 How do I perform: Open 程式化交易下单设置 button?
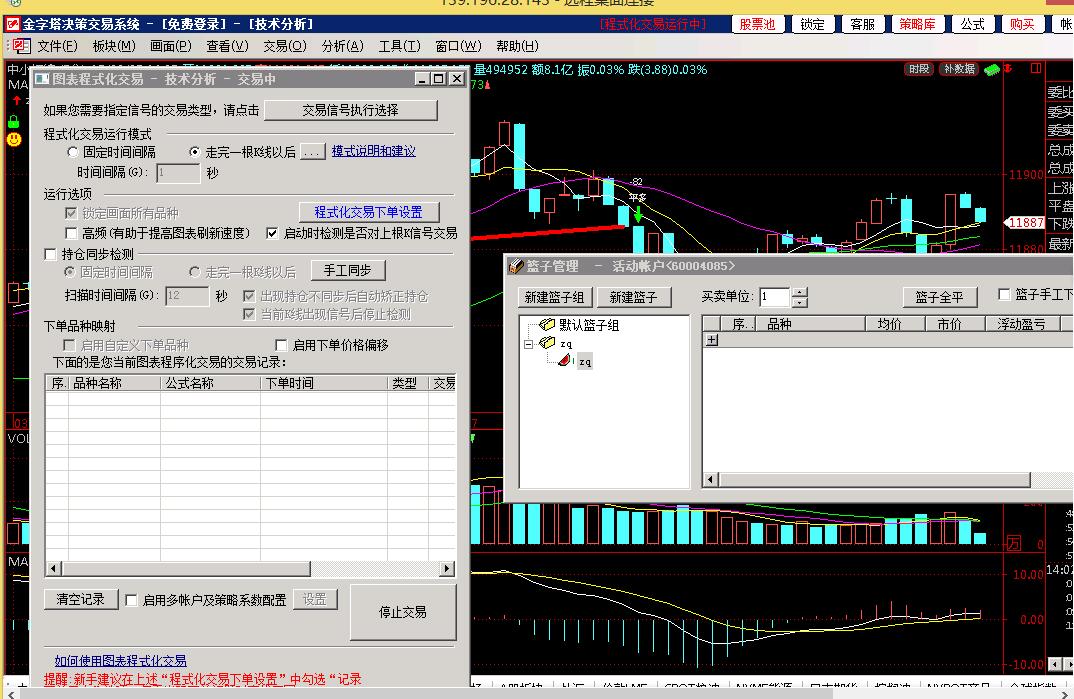pos(369,212)
